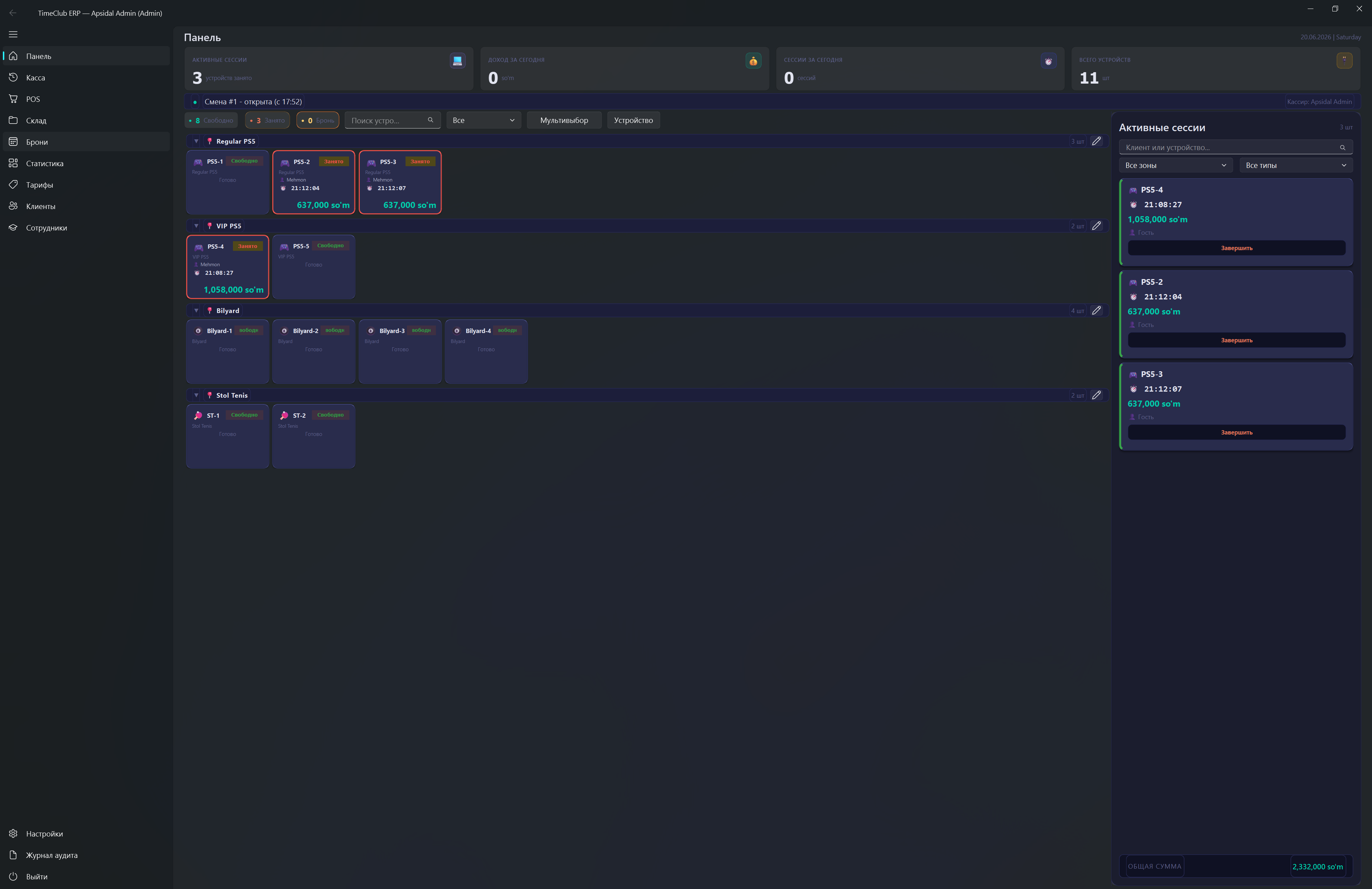Enable Мультивыбор mode
Viewport: 1372px width, 889px height.
[564, 120]
